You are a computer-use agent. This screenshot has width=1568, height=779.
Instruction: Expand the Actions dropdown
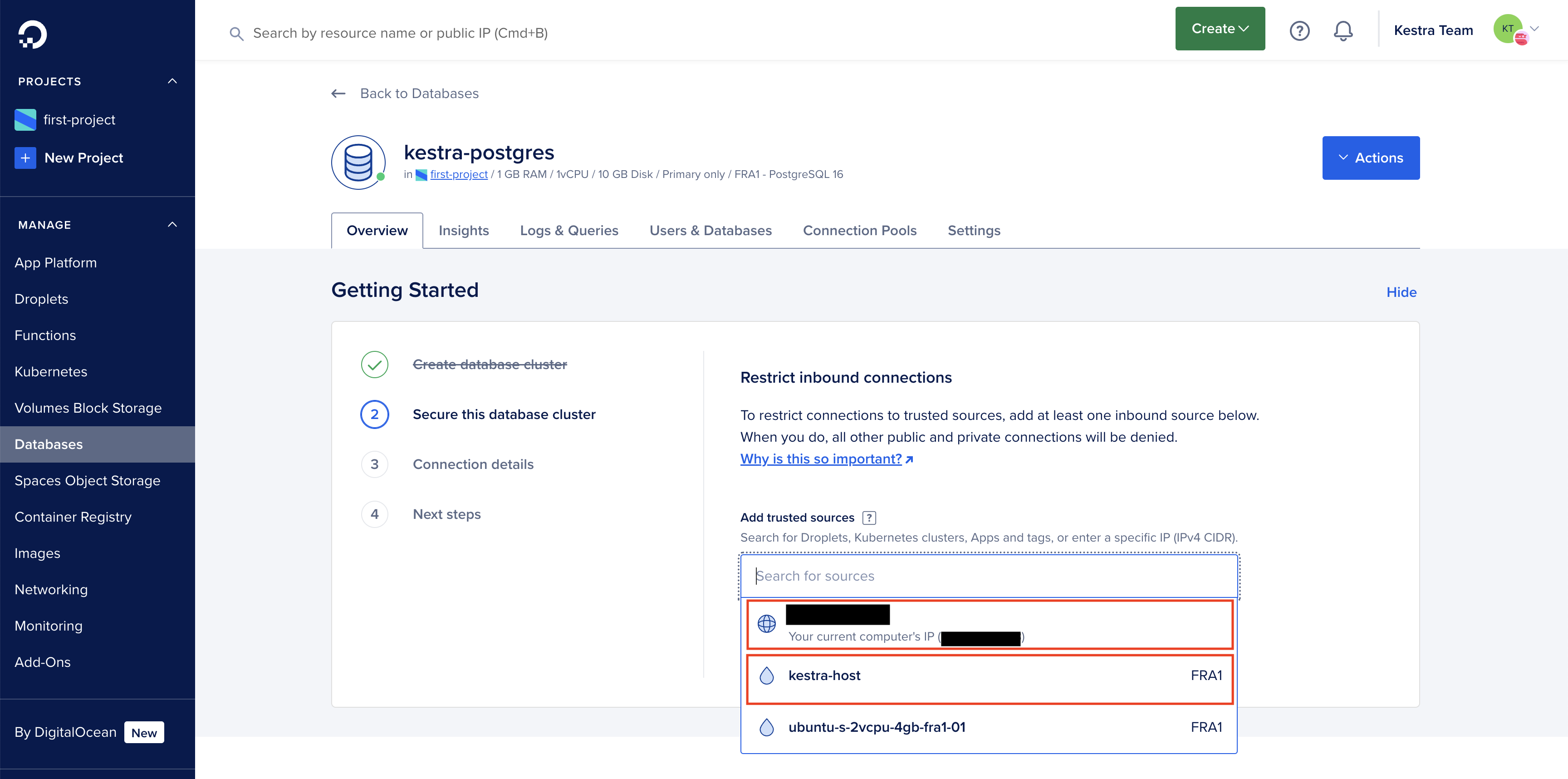click(1370, 158)
